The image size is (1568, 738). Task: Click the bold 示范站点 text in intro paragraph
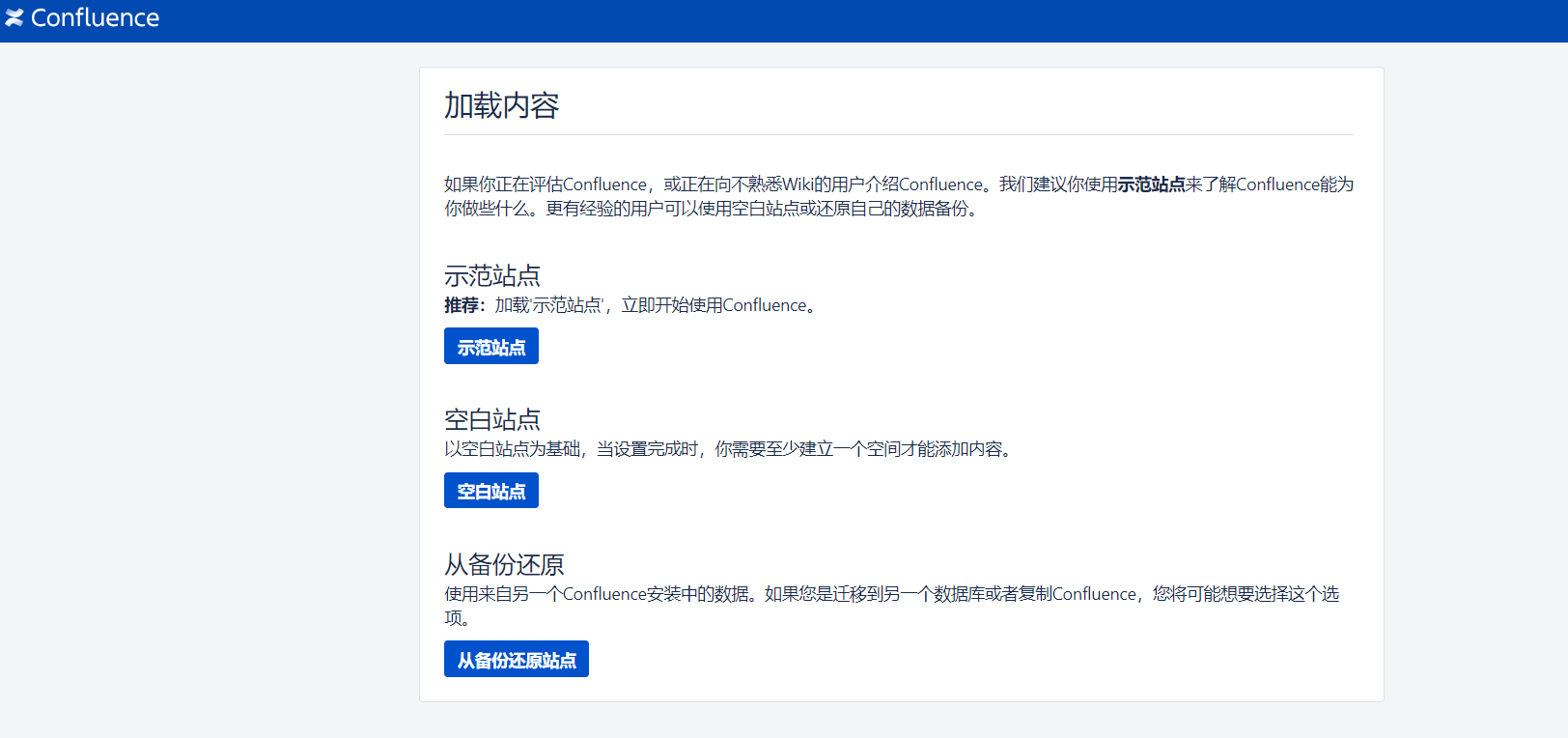click(x=1151, y=184)
